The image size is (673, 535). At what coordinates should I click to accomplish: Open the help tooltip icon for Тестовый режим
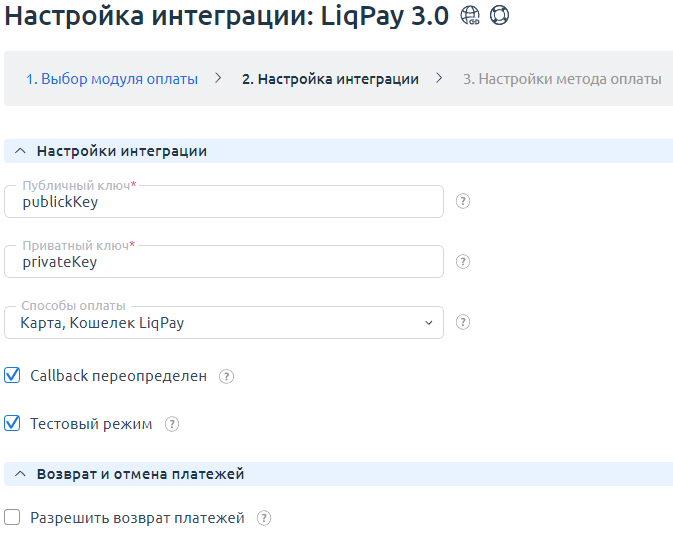pyautogui.click(x=172, y=424)
